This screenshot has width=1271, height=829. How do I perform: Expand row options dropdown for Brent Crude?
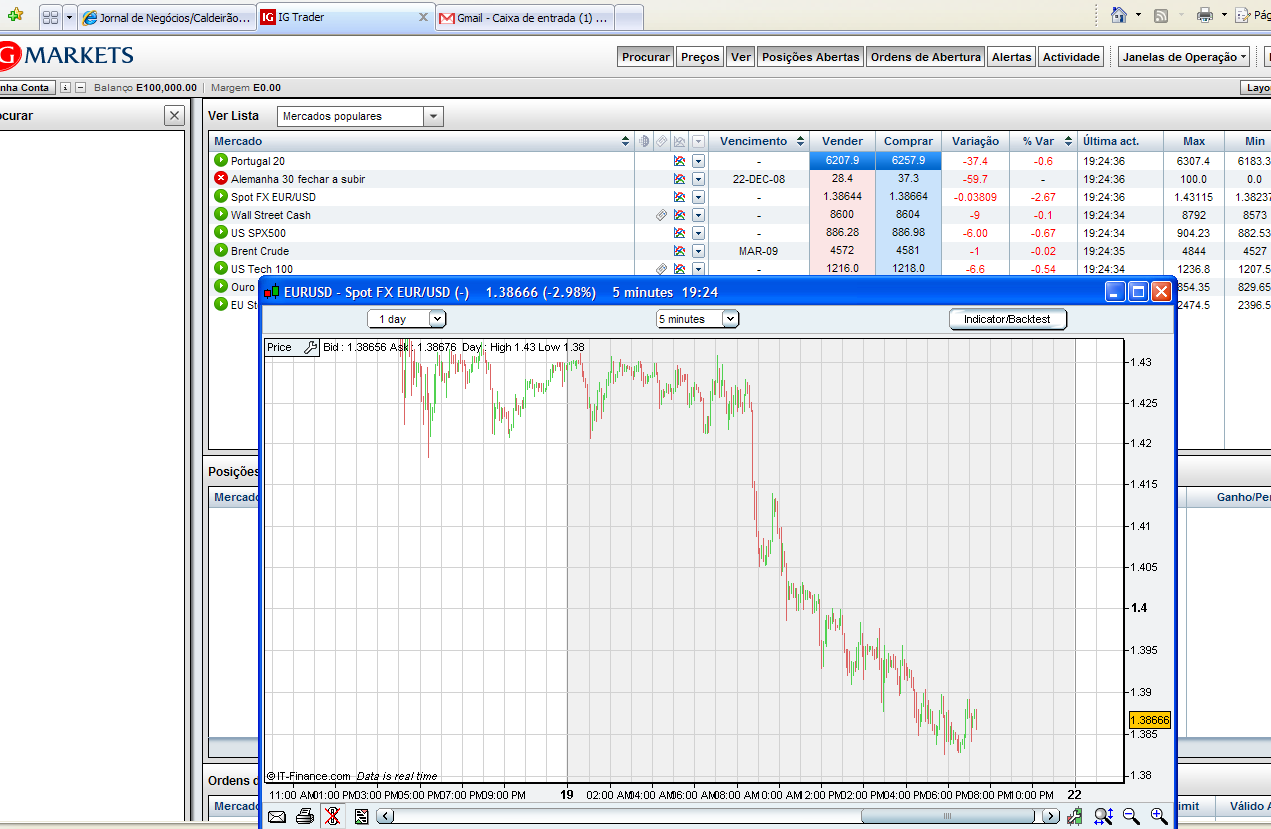tap(698, 251)
